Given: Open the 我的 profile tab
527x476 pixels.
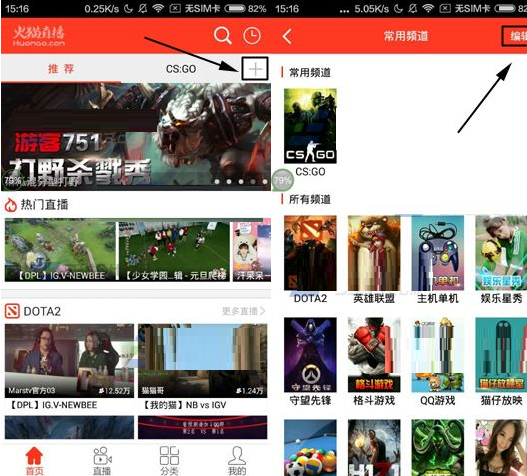Looking at the screenshot, I should [x=237, y=461].
